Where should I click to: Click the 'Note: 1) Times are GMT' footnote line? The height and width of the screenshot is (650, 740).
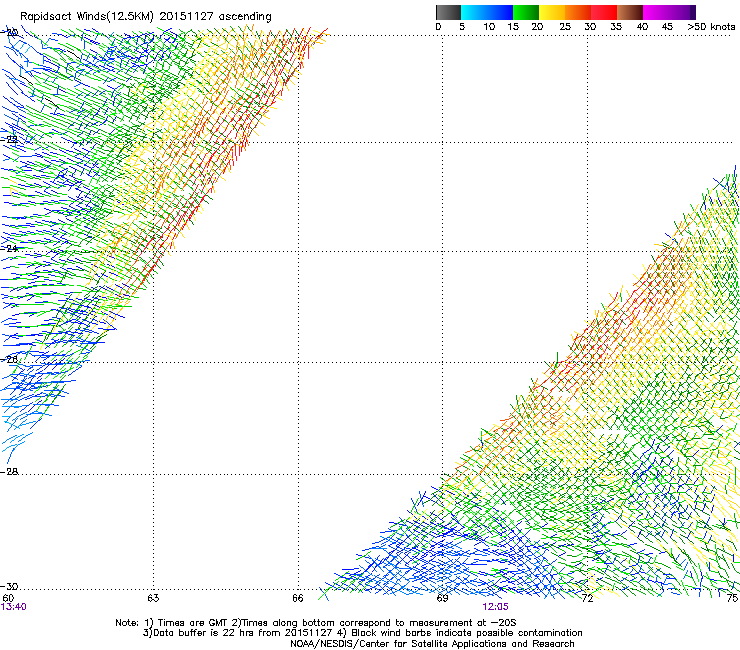[x=316, y=623]
